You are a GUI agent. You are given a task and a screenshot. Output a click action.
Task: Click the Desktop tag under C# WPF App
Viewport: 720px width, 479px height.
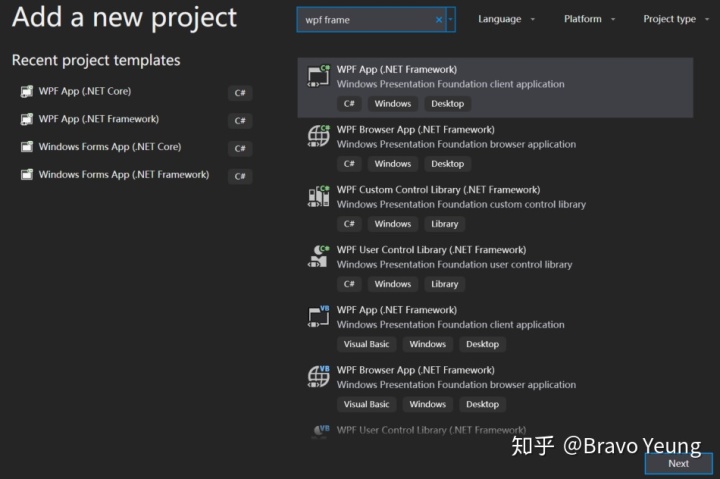coord(447,104)
